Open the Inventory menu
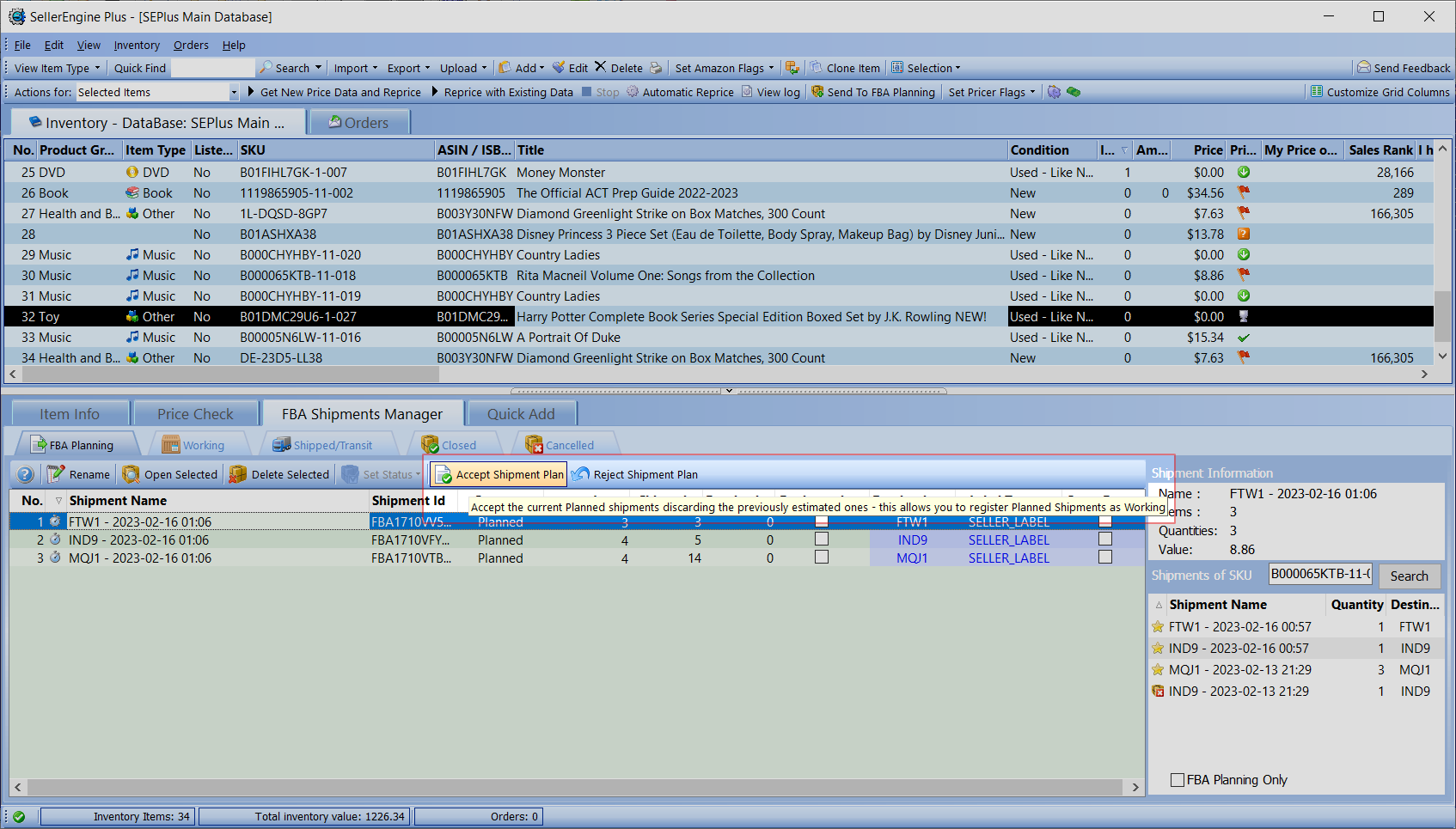The height and width of the screenshot is (829, 1456). pyautogui.click(x=137, y=45)
